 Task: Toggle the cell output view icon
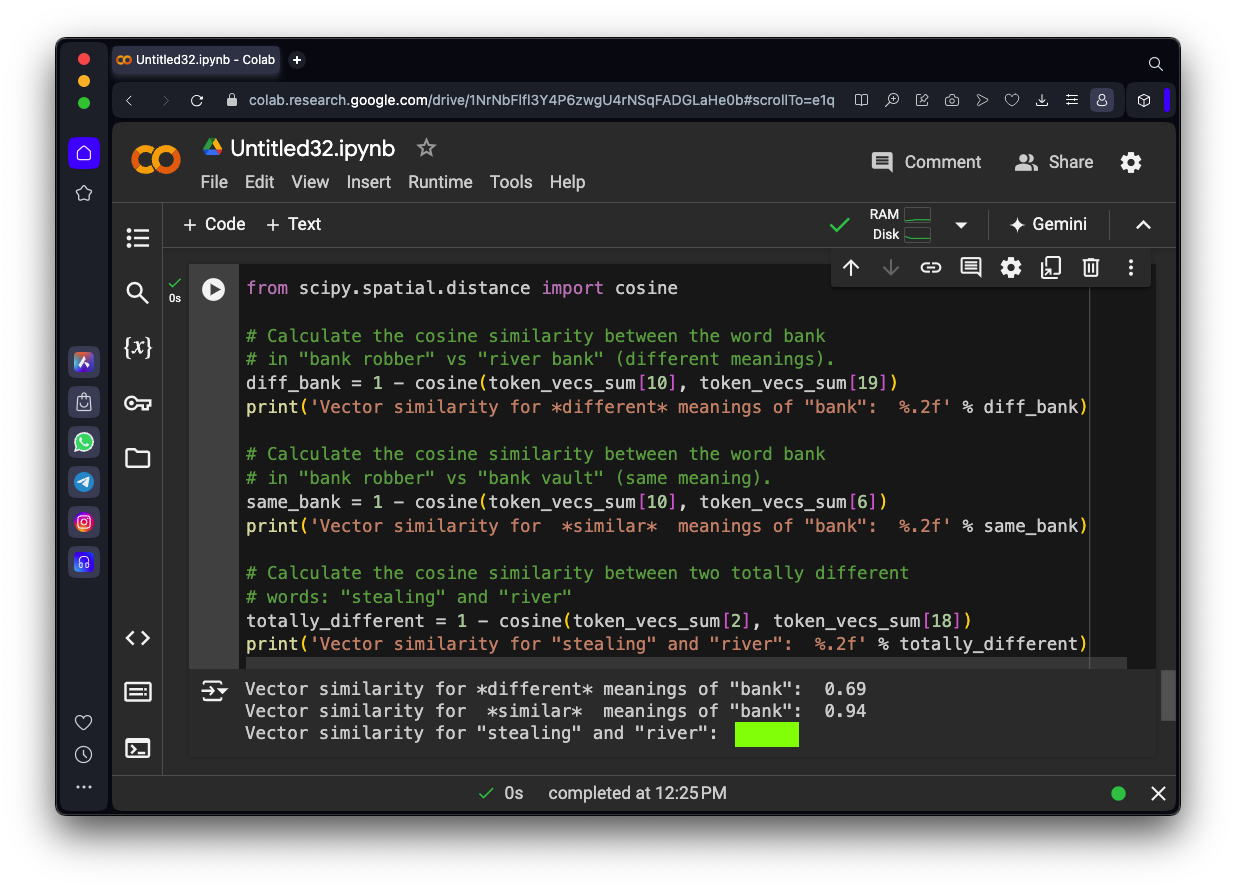pos(214,690)
